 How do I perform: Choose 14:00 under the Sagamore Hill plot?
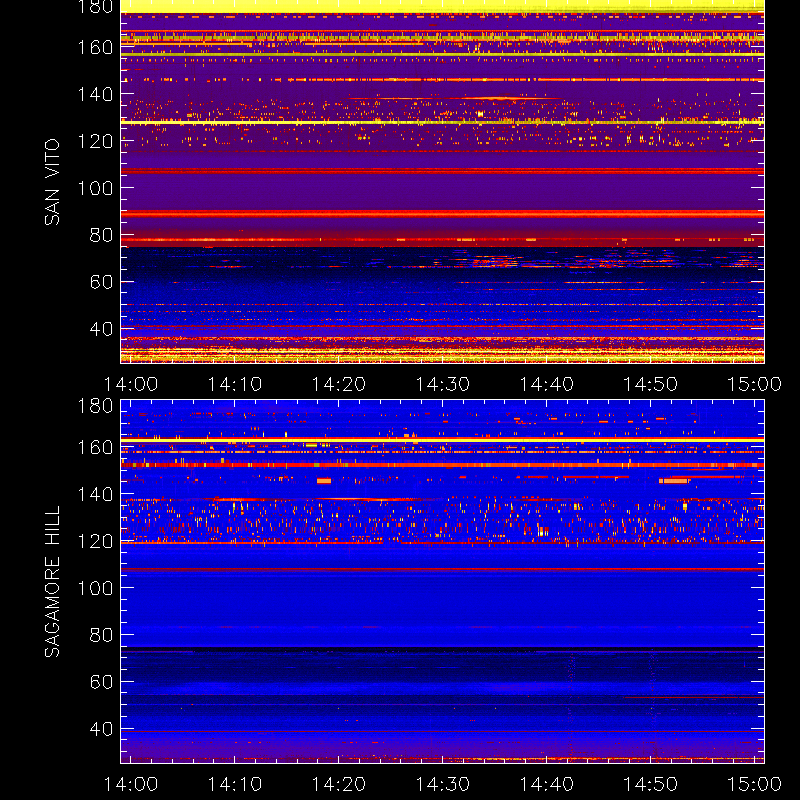point(131,784)
